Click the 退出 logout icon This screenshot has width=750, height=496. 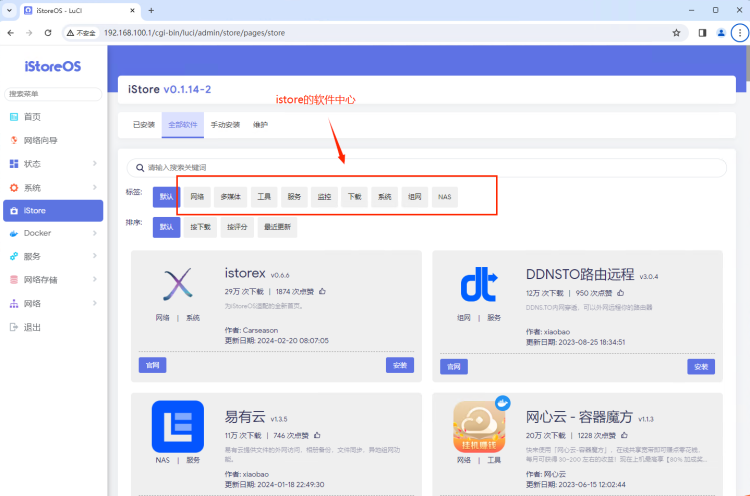tap(14, 327)
